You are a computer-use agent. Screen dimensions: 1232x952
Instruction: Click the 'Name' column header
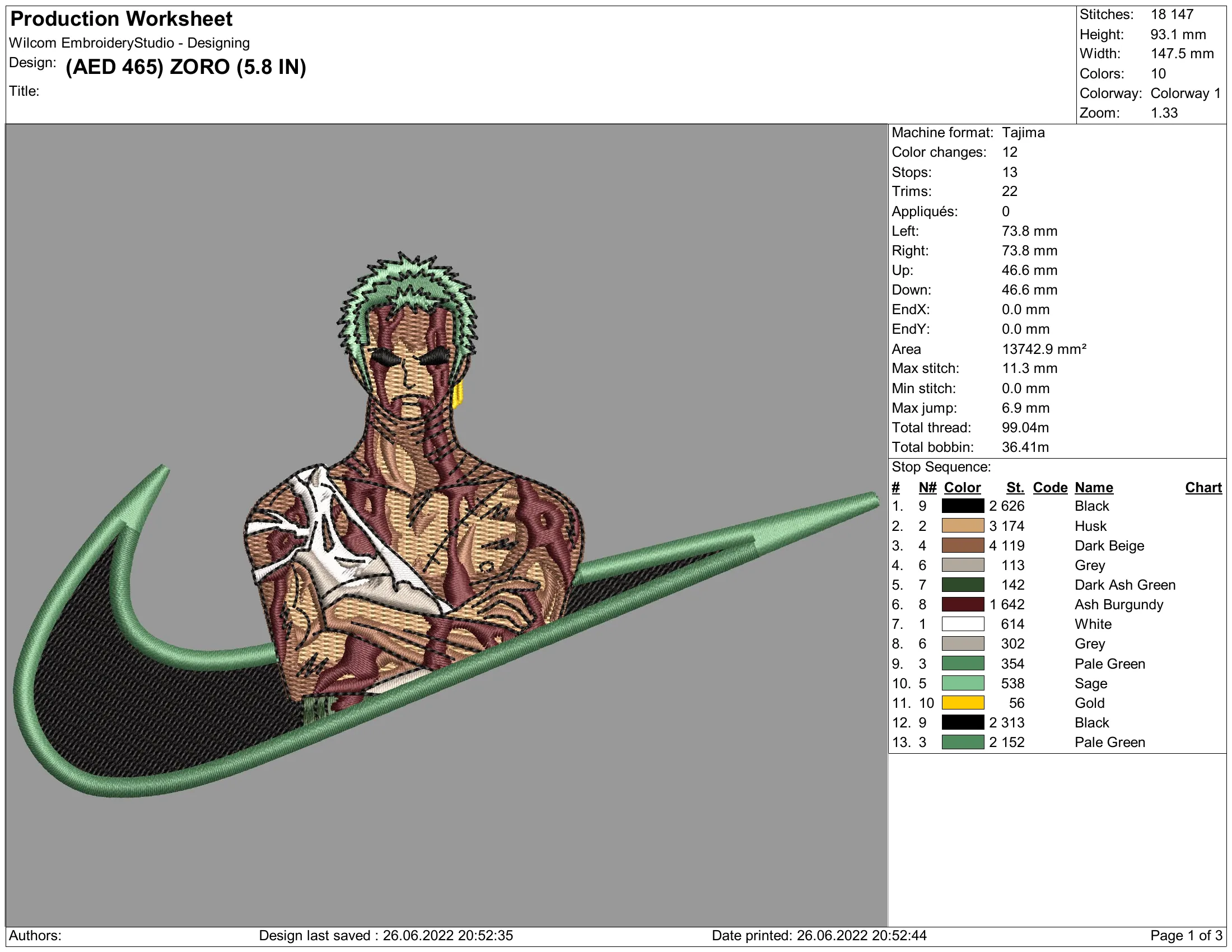[1094, 488]
